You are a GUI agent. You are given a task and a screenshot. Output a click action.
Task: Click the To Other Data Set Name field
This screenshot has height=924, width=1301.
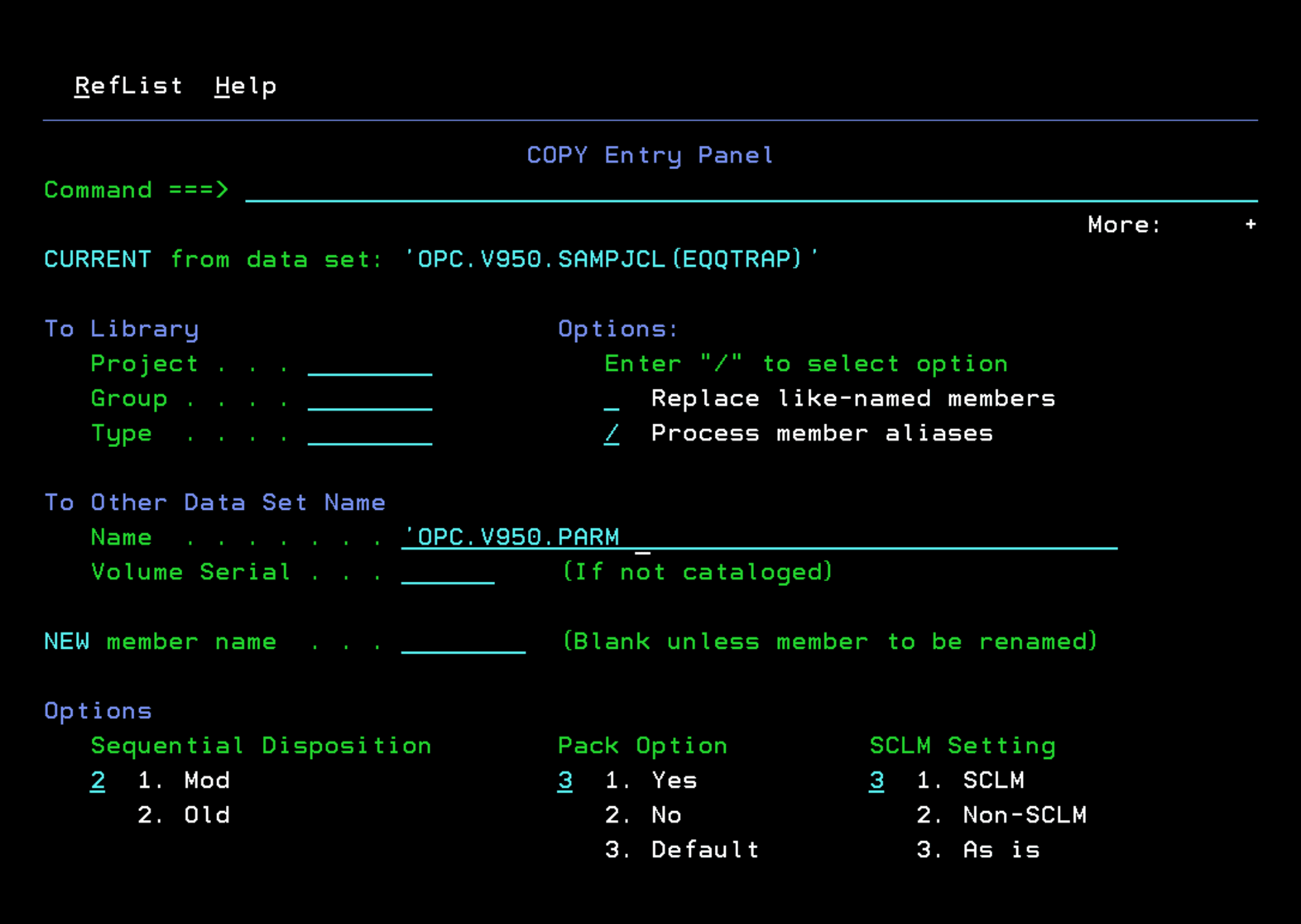click(759, 537)
